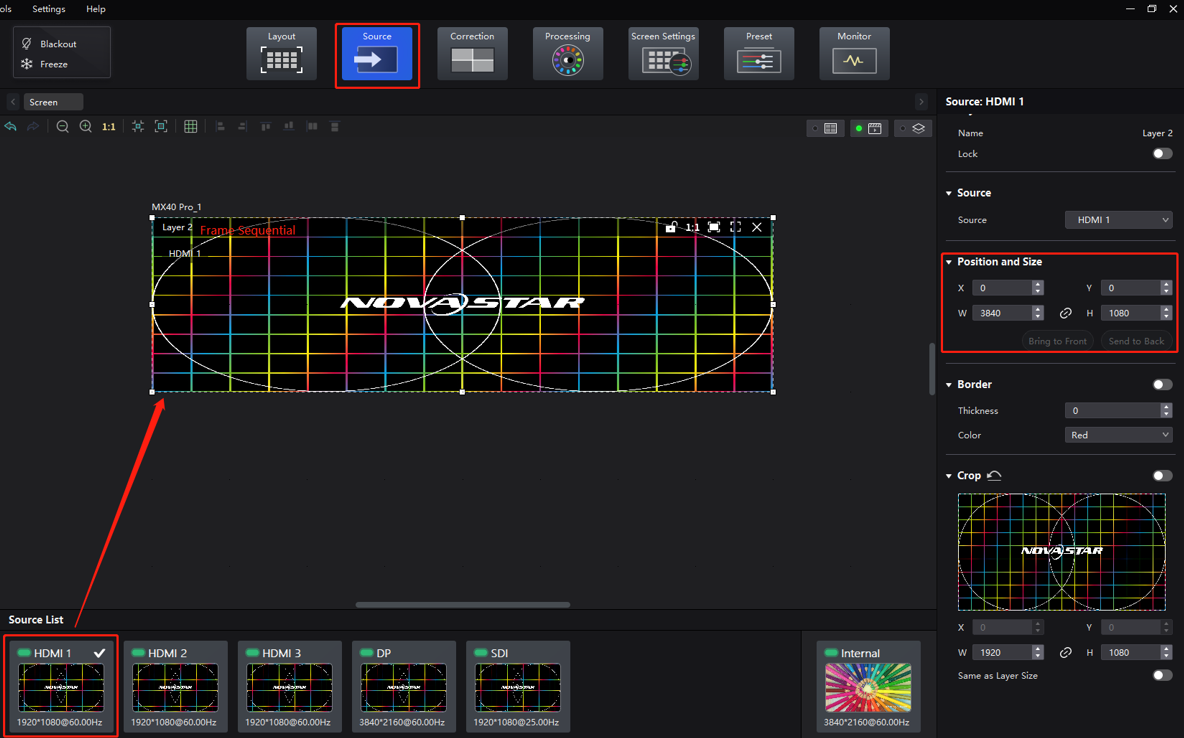Open the Help menu
The width and height of the screenshot is (1184, 738).
tap(96, 9)
